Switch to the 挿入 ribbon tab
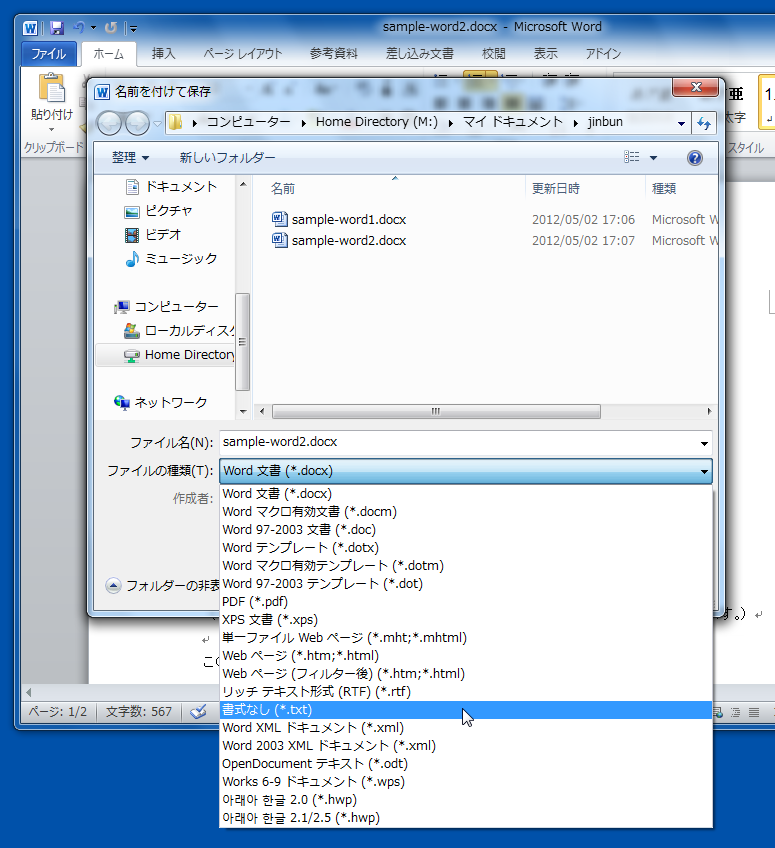Viewport: 775px width, 848px height. (x=163, y=54)
